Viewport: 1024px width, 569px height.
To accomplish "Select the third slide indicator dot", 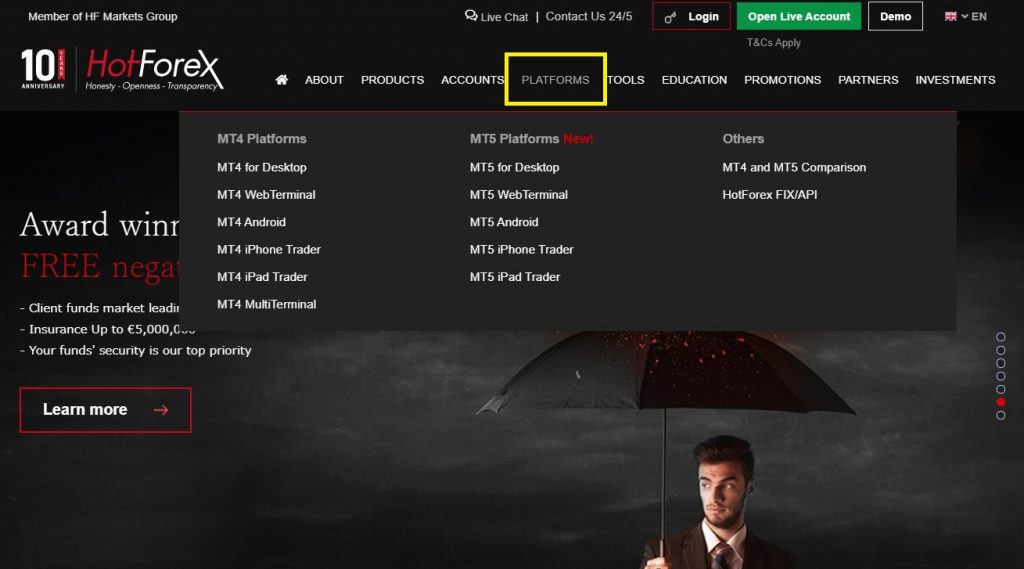I will pyautogui.click(x=1000, y=363).
